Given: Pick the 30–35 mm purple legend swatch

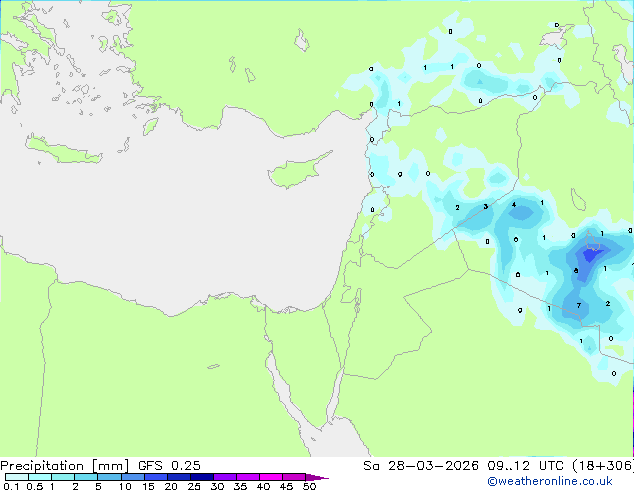Looking at the screenshot, I should (x=224, y=477).
